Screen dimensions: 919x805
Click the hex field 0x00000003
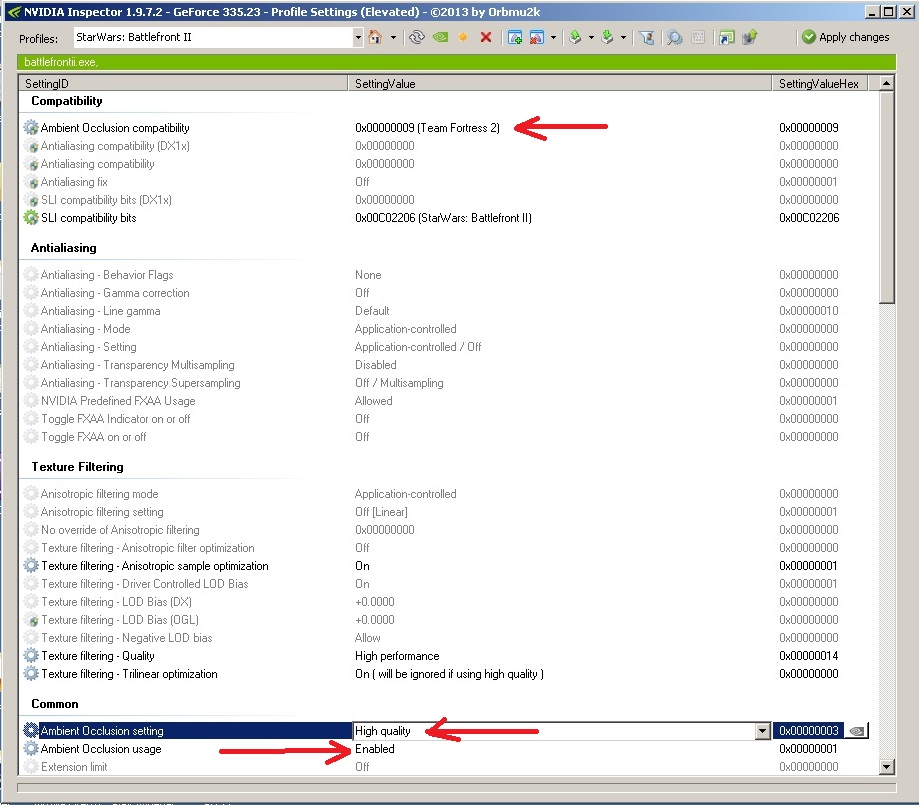click(x=809, y=731)
